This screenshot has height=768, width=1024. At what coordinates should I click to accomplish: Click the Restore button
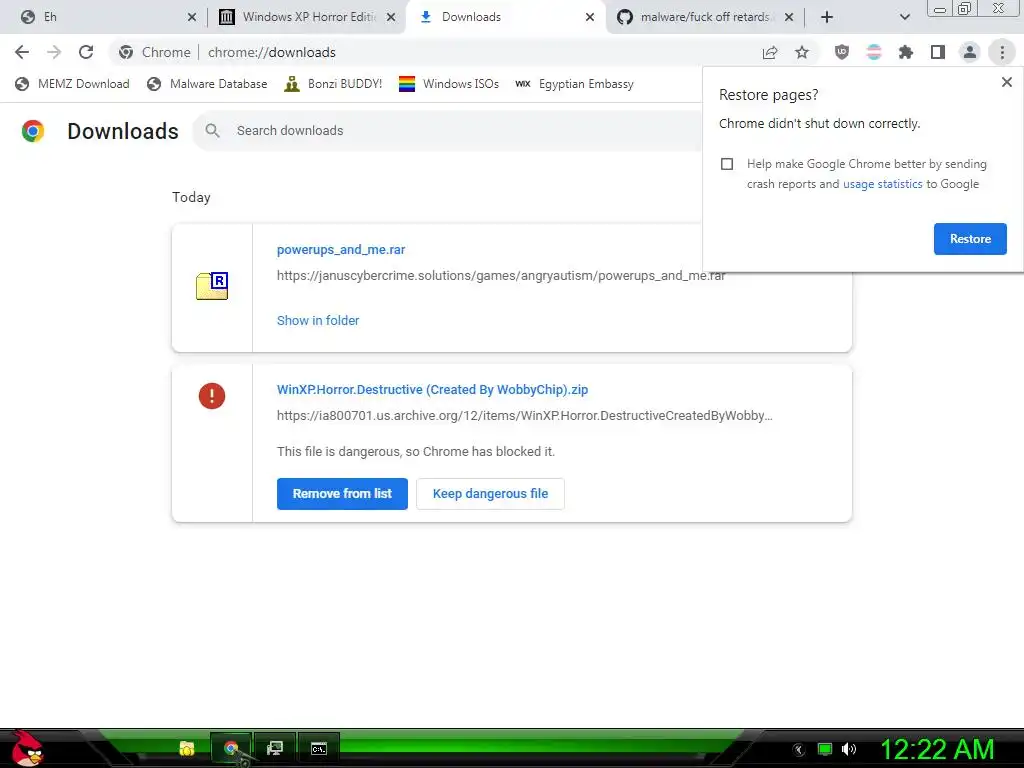click(970, 239)
